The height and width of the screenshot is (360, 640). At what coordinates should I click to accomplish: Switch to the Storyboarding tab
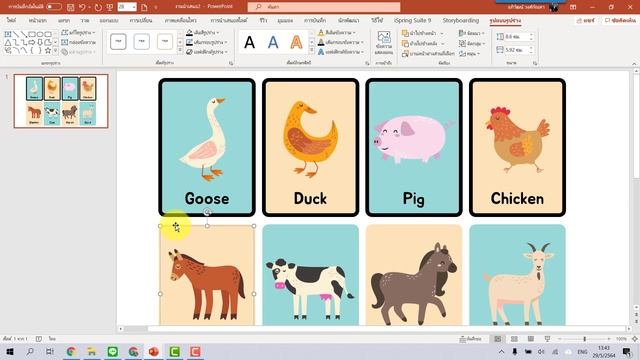point(461,20)
